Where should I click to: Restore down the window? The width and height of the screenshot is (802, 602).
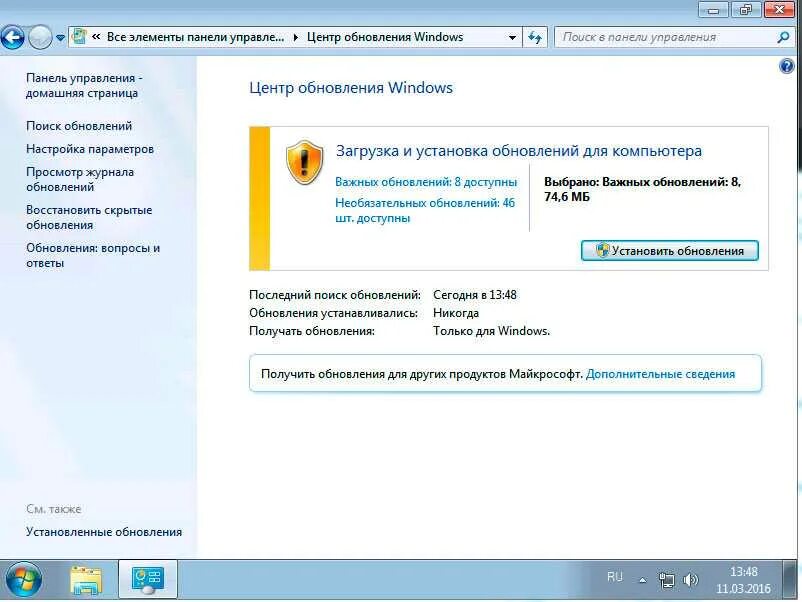point(746,10)
